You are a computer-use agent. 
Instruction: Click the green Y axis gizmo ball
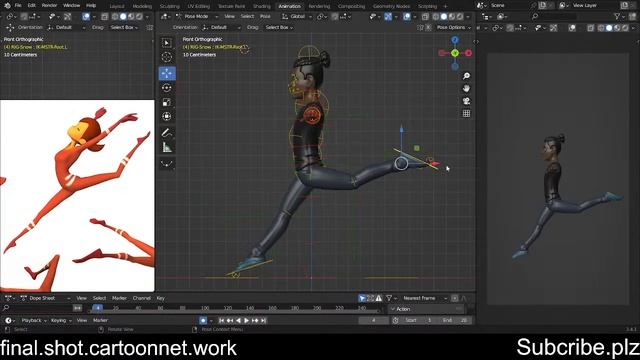pos(455,53)
